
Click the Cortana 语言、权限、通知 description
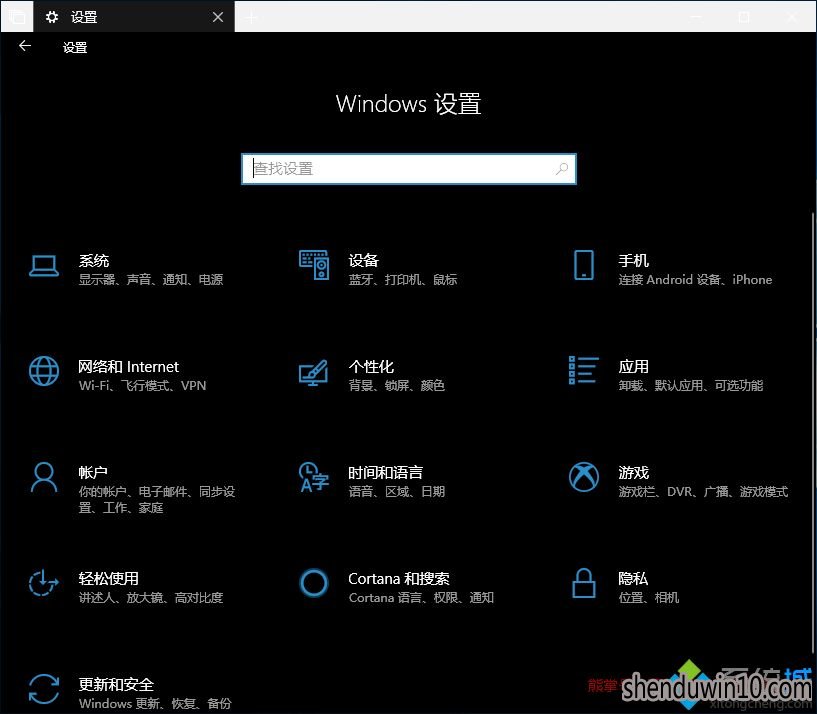pyautogui.click(x=422, y=598)
